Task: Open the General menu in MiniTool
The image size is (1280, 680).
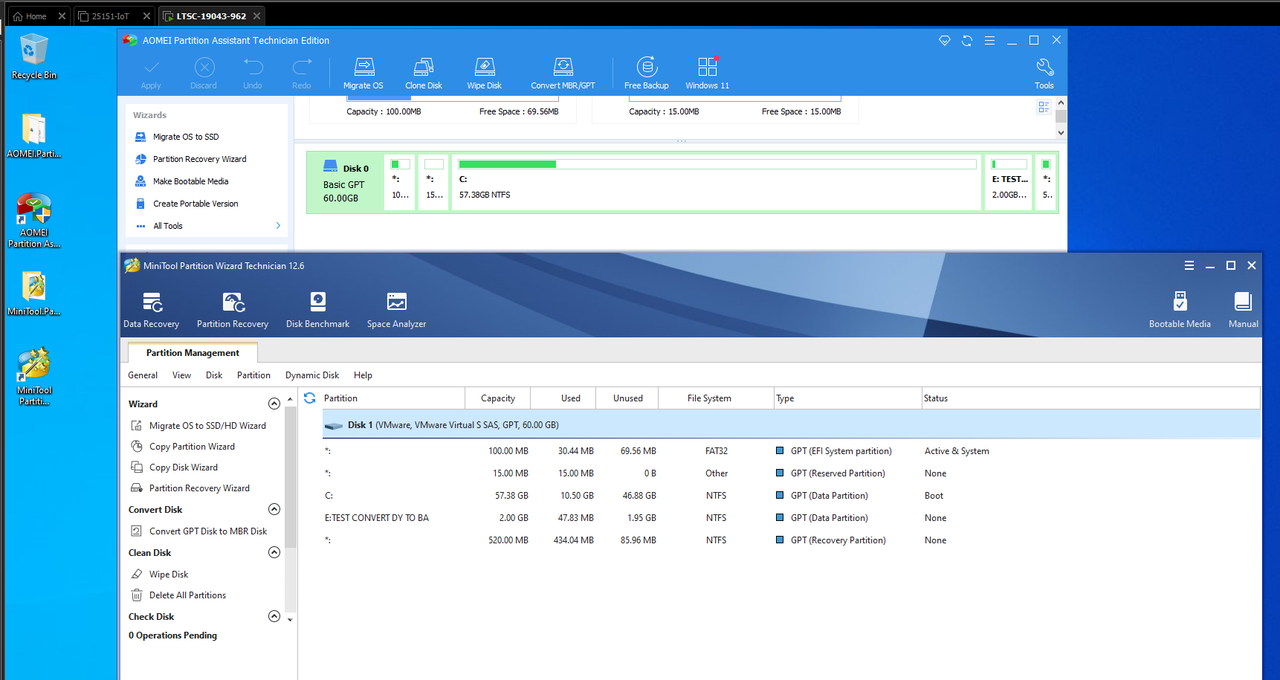Action: (x=143, y=375)
